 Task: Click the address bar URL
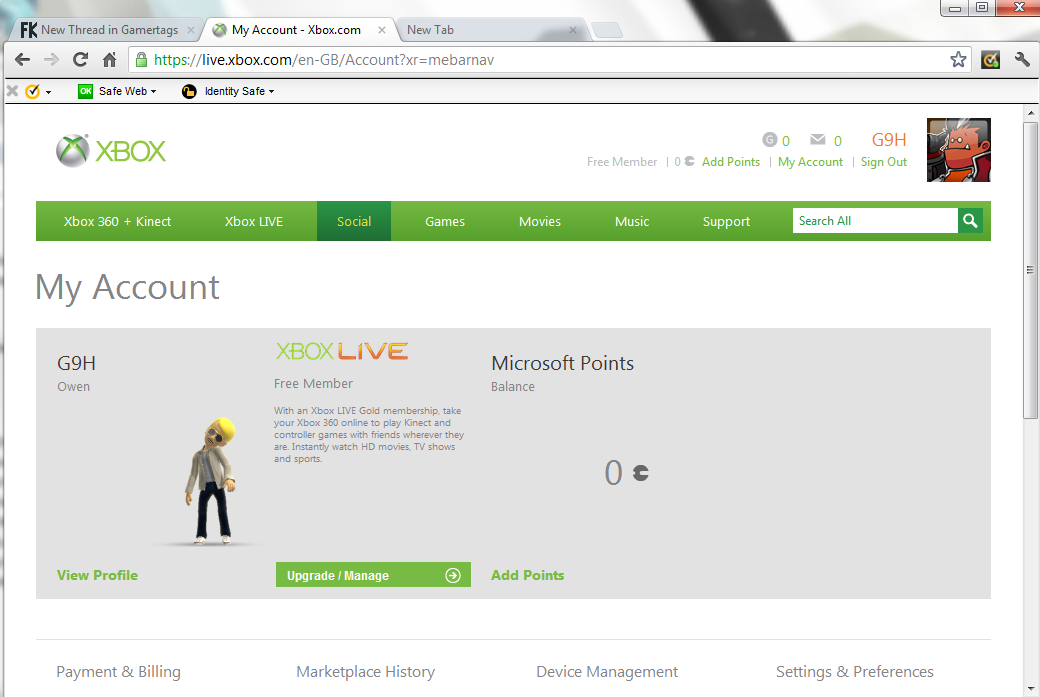click(324, 60)
